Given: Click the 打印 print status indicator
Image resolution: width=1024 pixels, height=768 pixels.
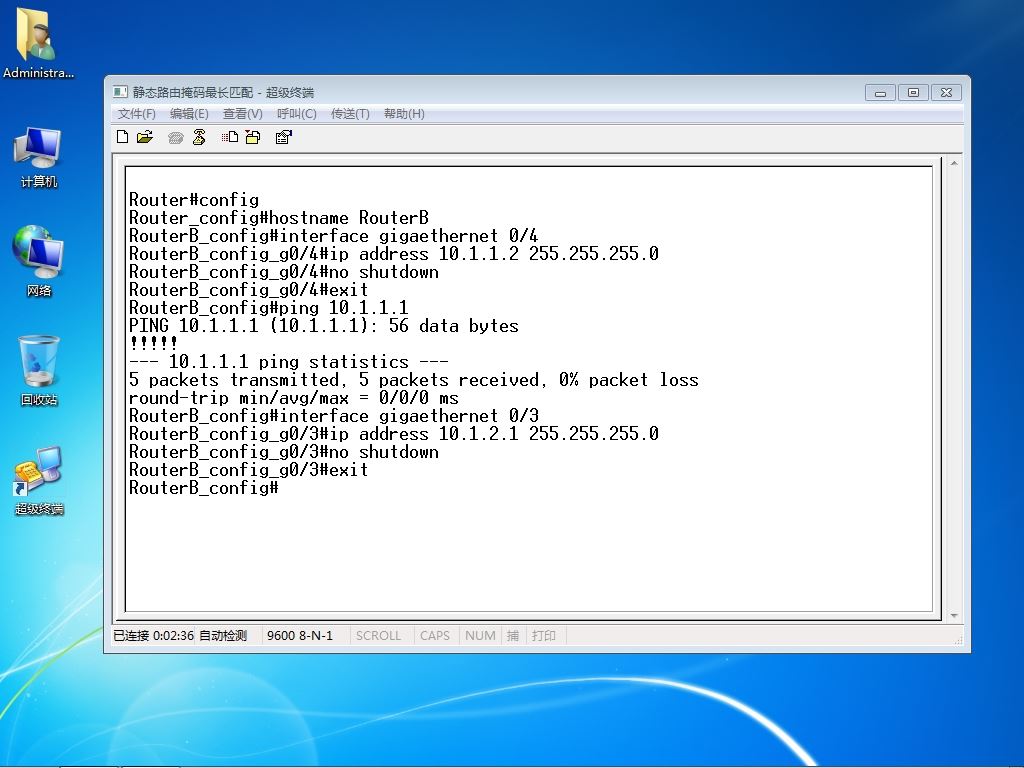Looking at the screenshot, I should [543, 635].
